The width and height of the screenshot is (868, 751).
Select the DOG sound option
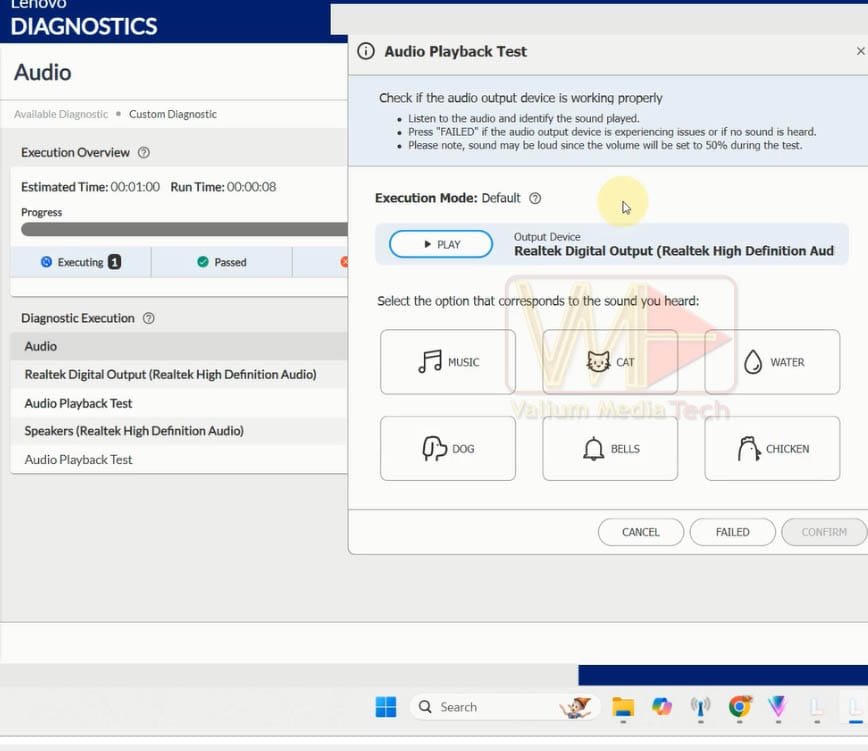[x=448, y=448]
